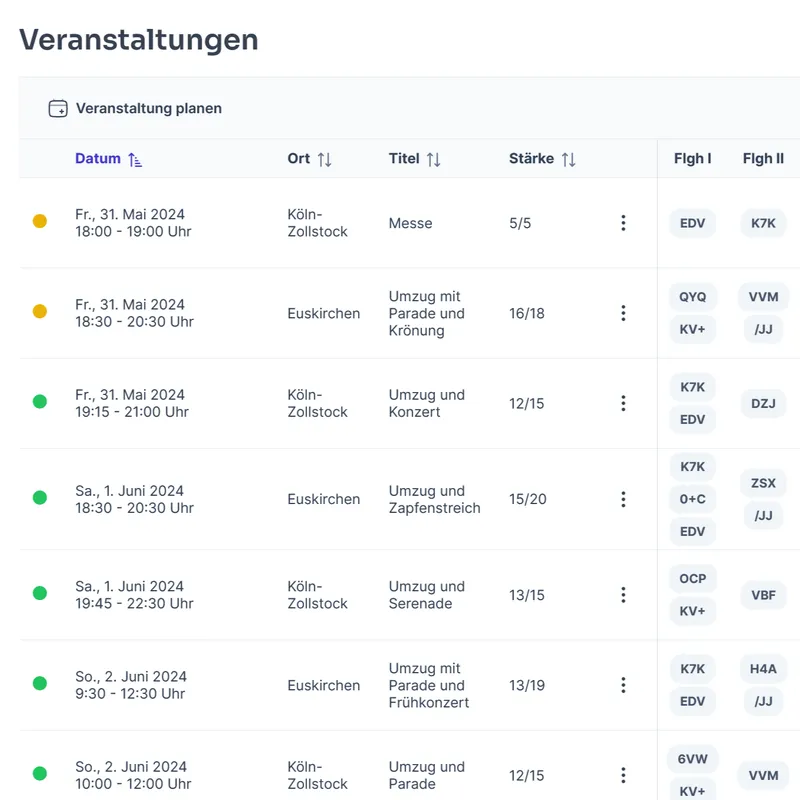Viewport: 800px width, 800px height.
Task: Open the actions menu for Umzug und Zapfenstreich
Action: [x=623, y=499]
